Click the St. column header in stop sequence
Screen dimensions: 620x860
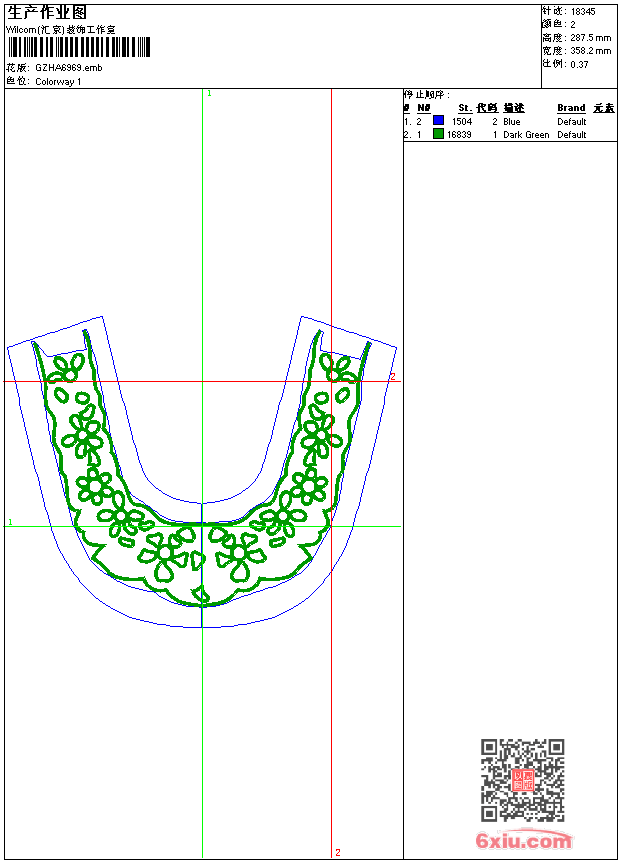click(465, 108)
